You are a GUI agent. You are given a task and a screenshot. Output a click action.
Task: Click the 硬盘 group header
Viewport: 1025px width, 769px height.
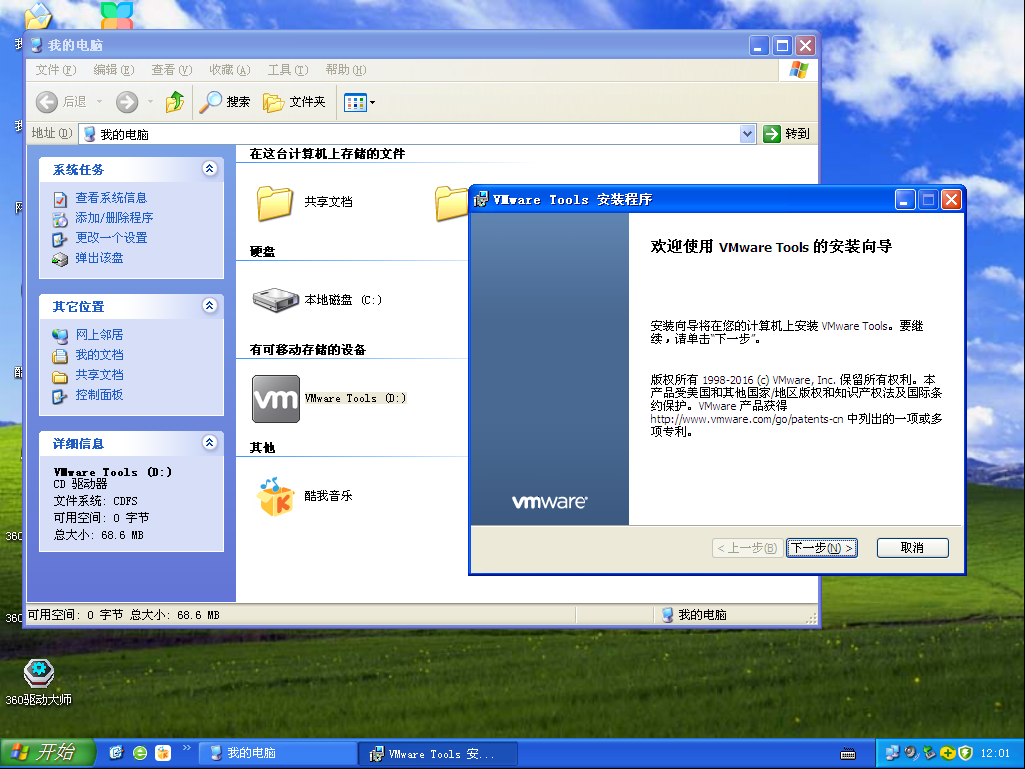click(262, 252)
